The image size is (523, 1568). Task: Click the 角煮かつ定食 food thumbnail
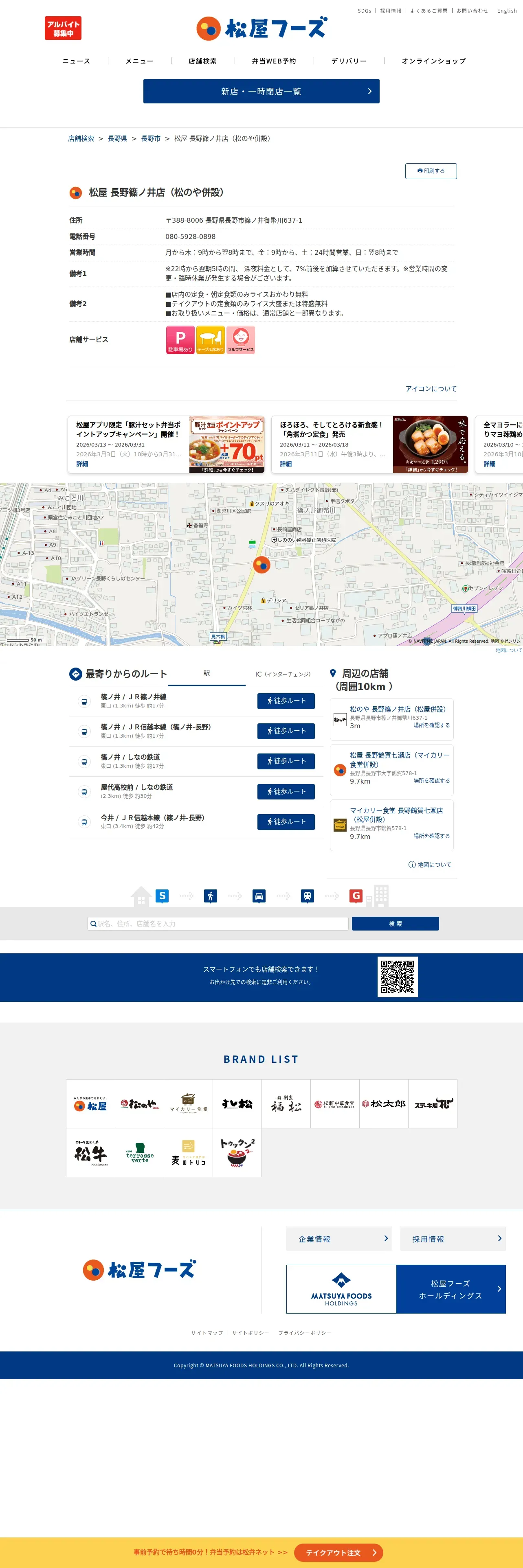(x=430, y=445)
